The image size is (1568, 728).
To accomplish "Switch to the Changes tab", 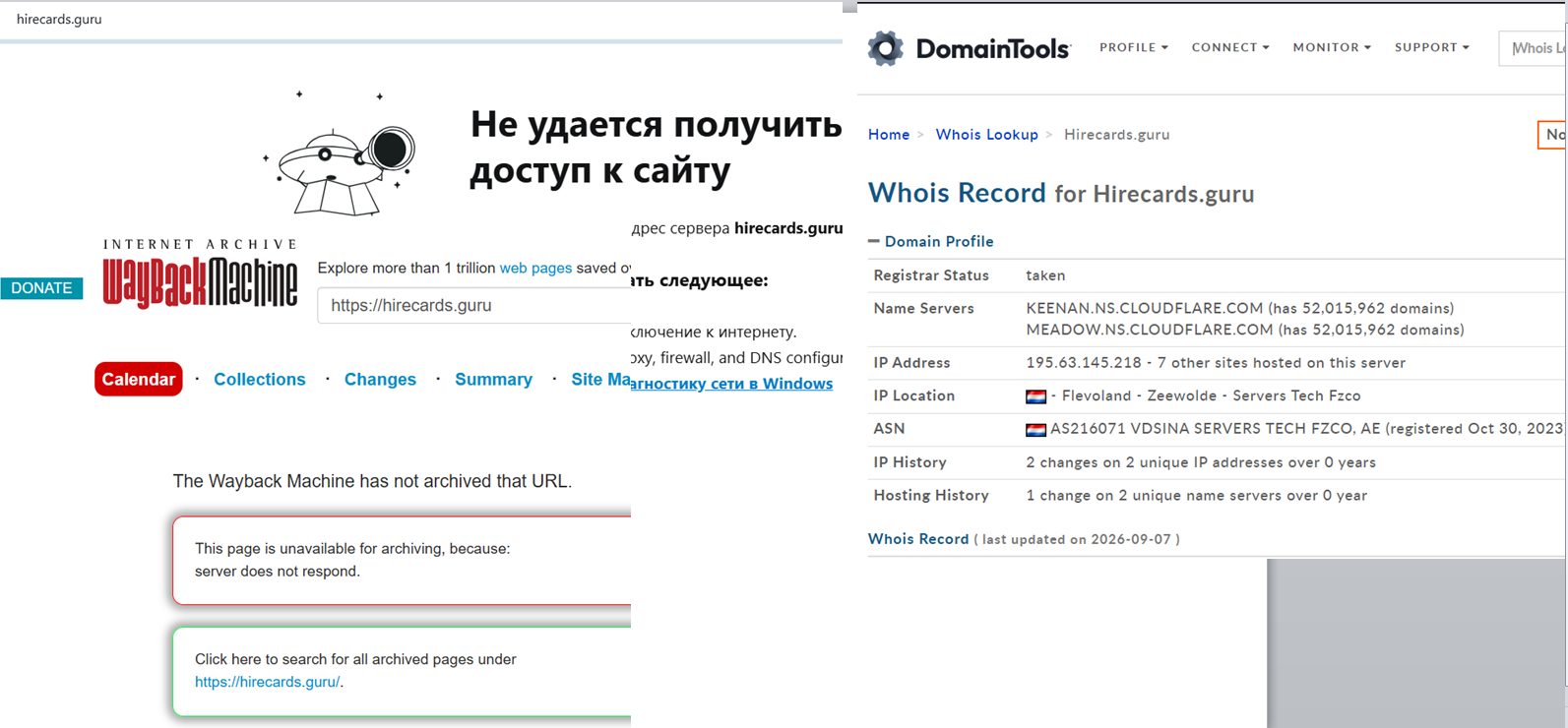I will pyautogui.click(x=380, y=380).
